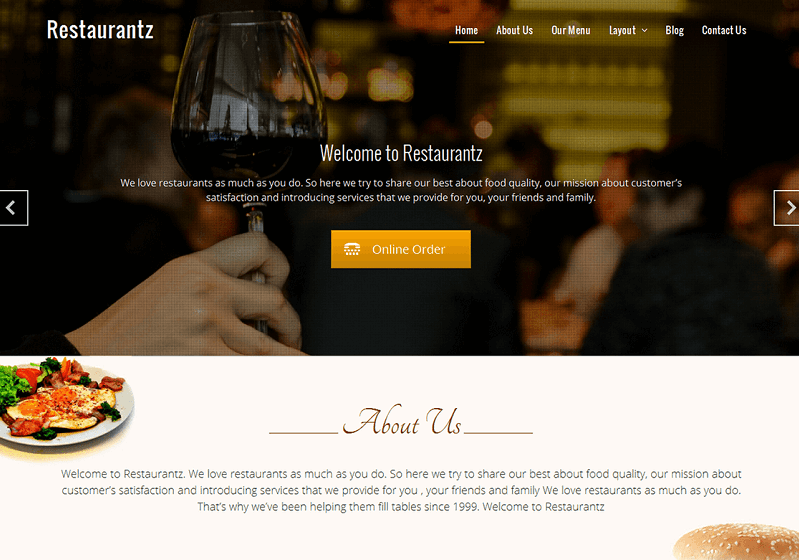Click the cursive About Us section heading

(402, 422)
